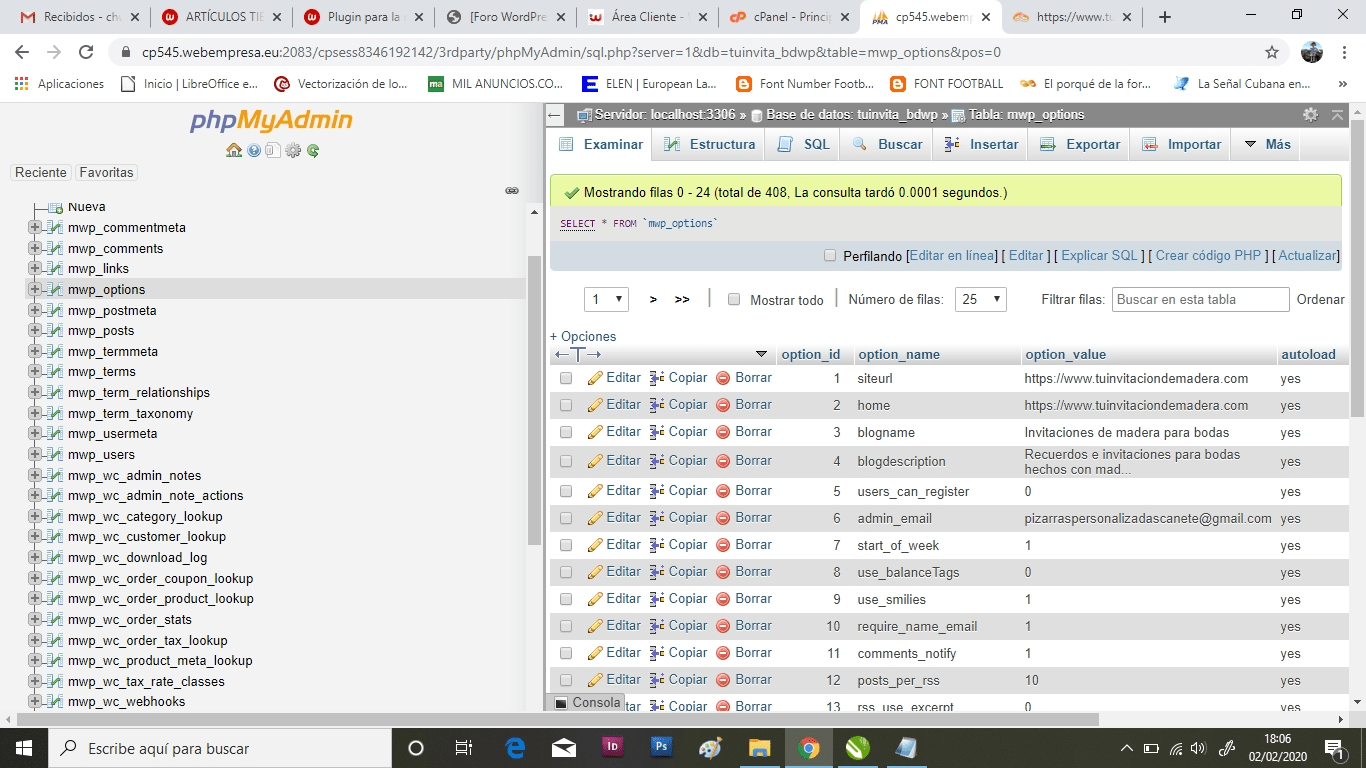This screenshot has width=1366, height=768.
Task: Open the SQL tab
Action: tap(804, 144)
